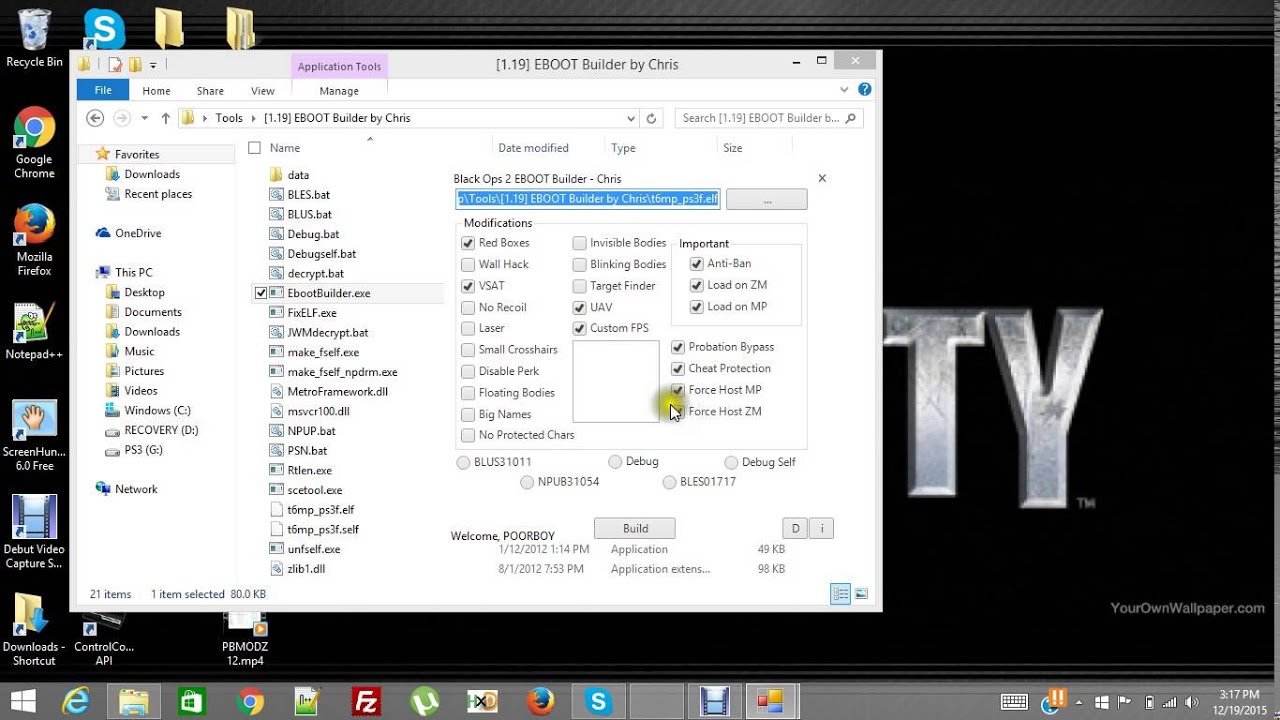1280x720 pixels.
Task: Click the Custom FPS list box
Action: [x=616, y=382]
